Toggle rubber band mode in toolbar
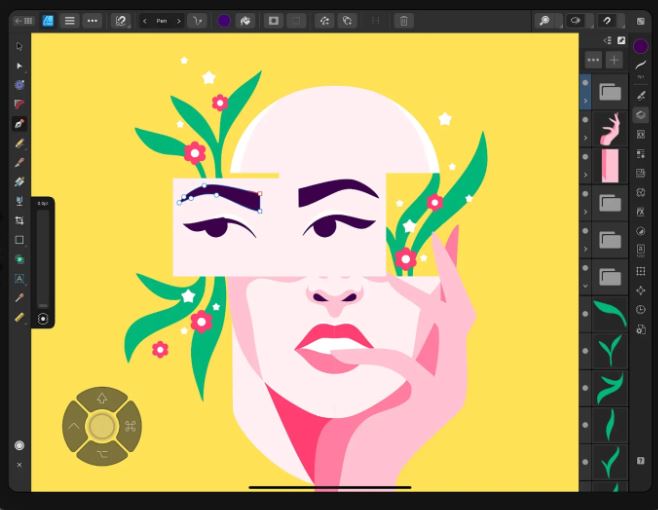The image size is (658, 510). (x=121, y=21)
